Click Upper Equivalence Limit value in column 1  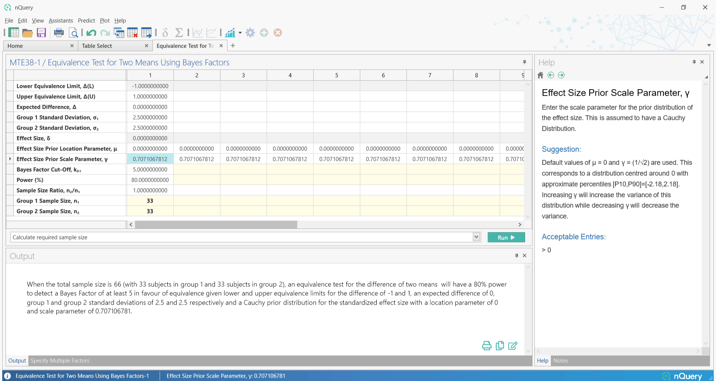point(150,96)
